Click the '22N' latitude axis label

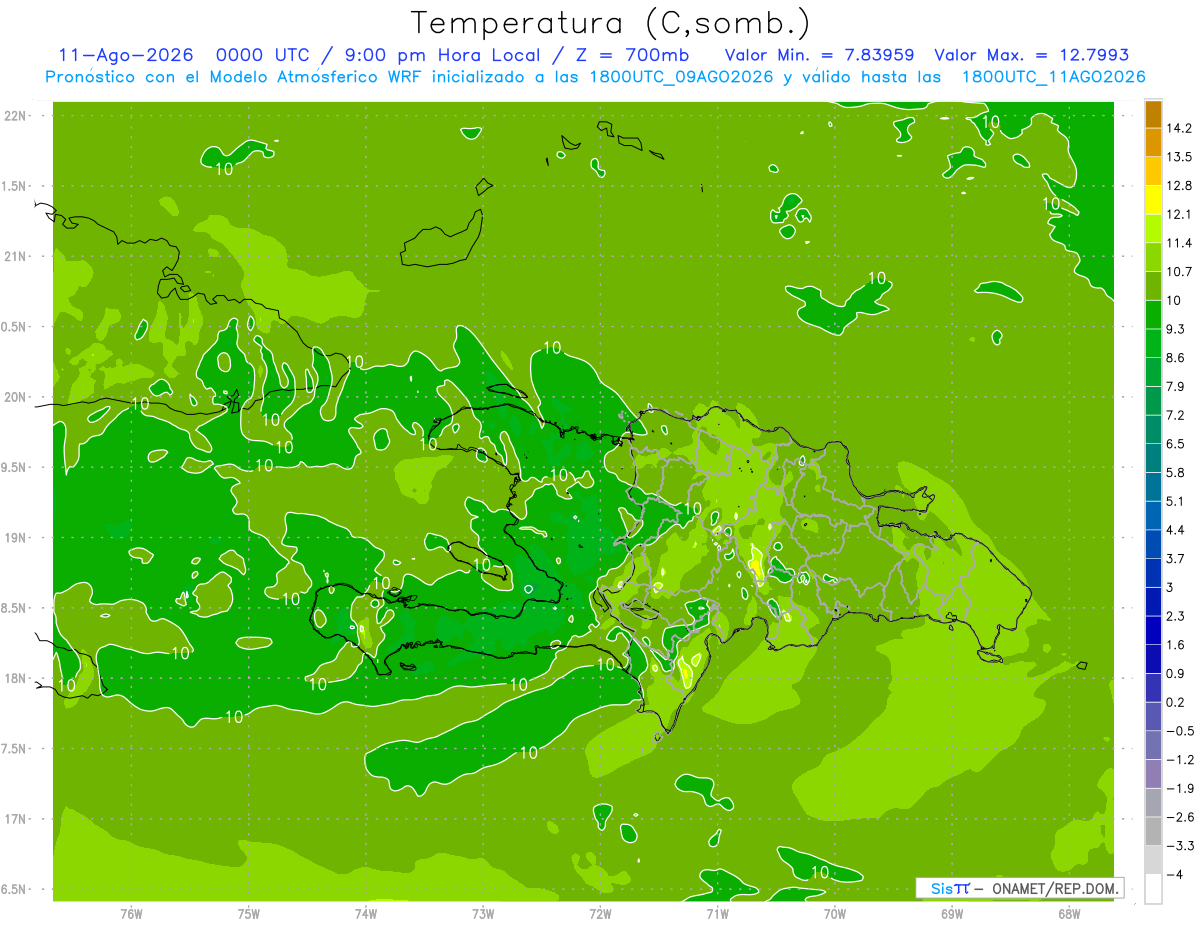coord(17,116)
